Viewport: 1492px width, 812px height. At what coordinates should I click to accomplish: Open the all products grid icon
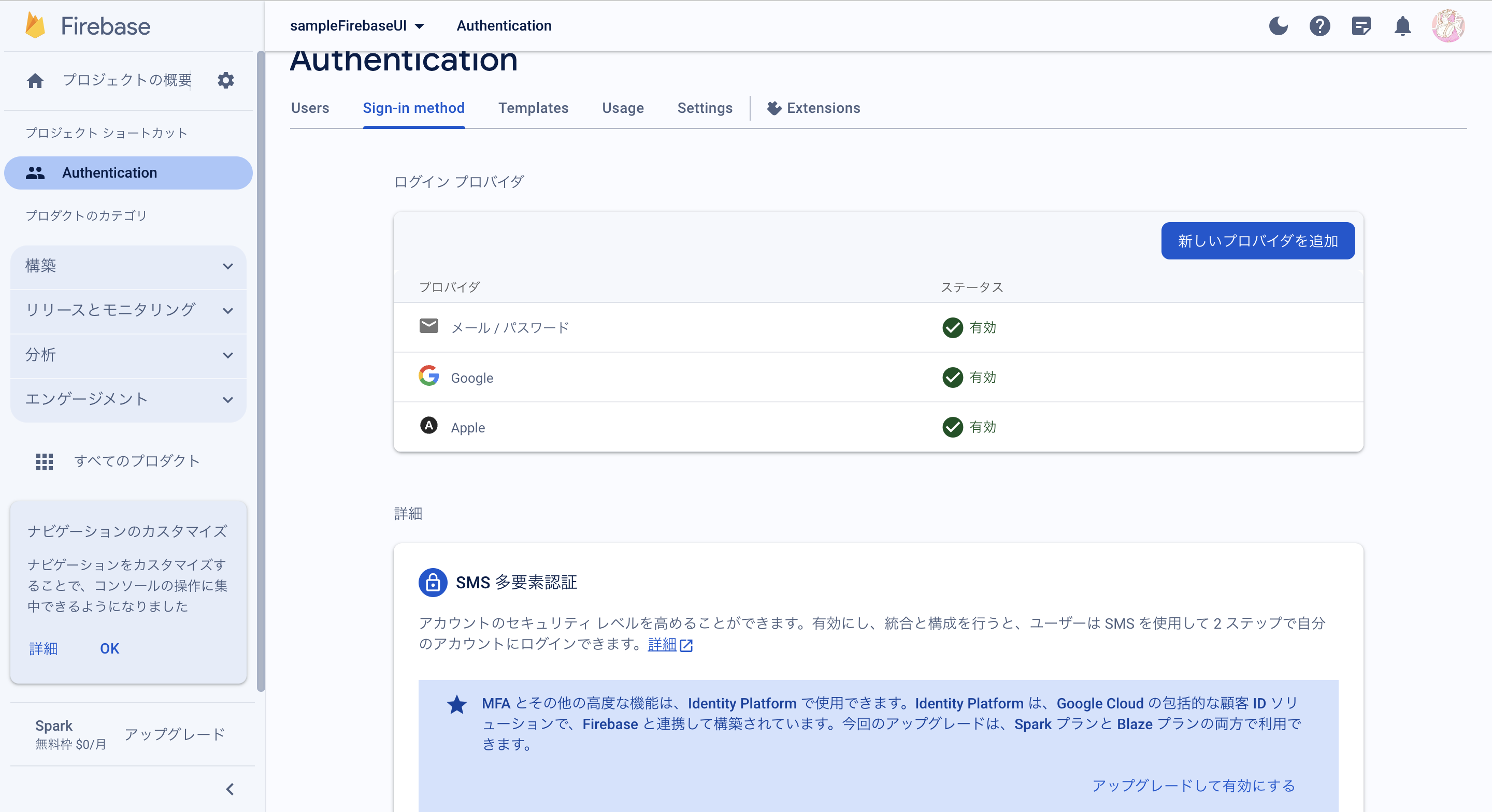pyautogui.click(x=45, y=461)
